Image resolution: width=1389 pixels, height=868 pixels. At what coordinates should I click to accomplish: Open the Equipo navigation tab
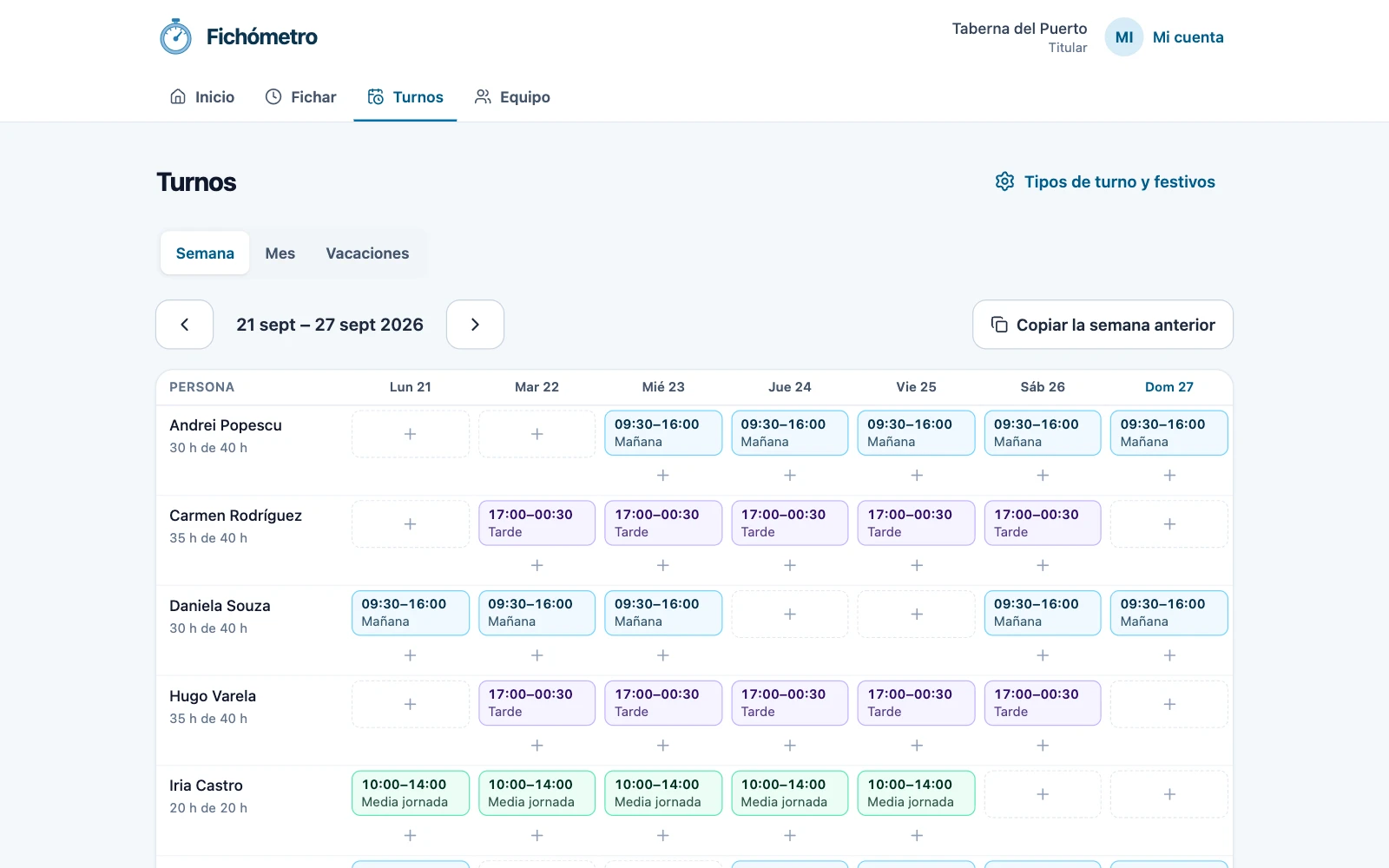[512, 97]
